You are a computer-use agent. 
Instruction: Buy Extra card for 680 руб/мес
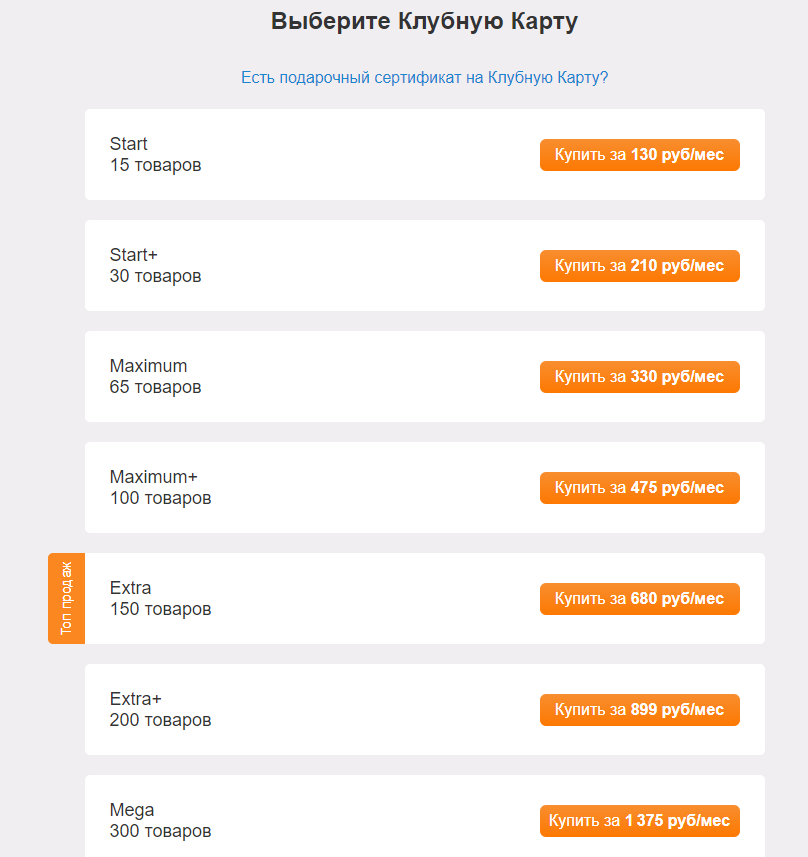(639, 599)
